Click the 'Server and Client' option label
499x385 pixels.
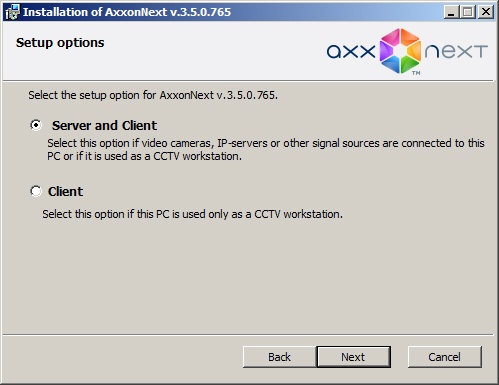[104, 126]
